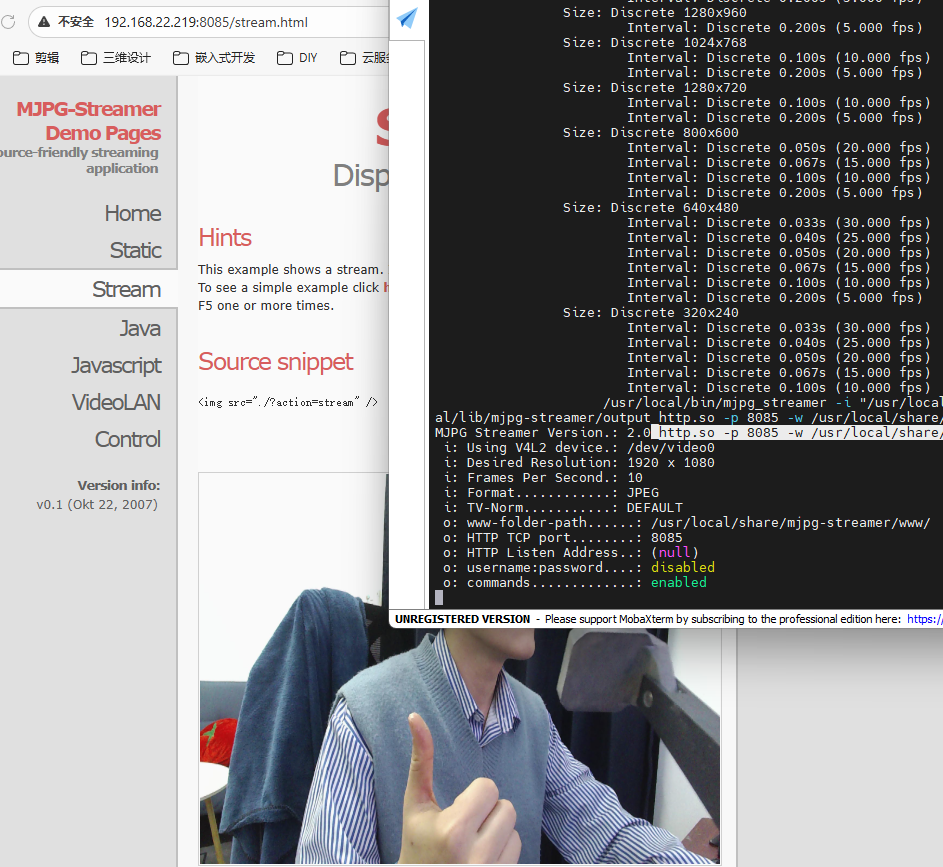Click the MobaXterm professional edition https link
This screenshot has height=867, width=943.
[925, 619]
